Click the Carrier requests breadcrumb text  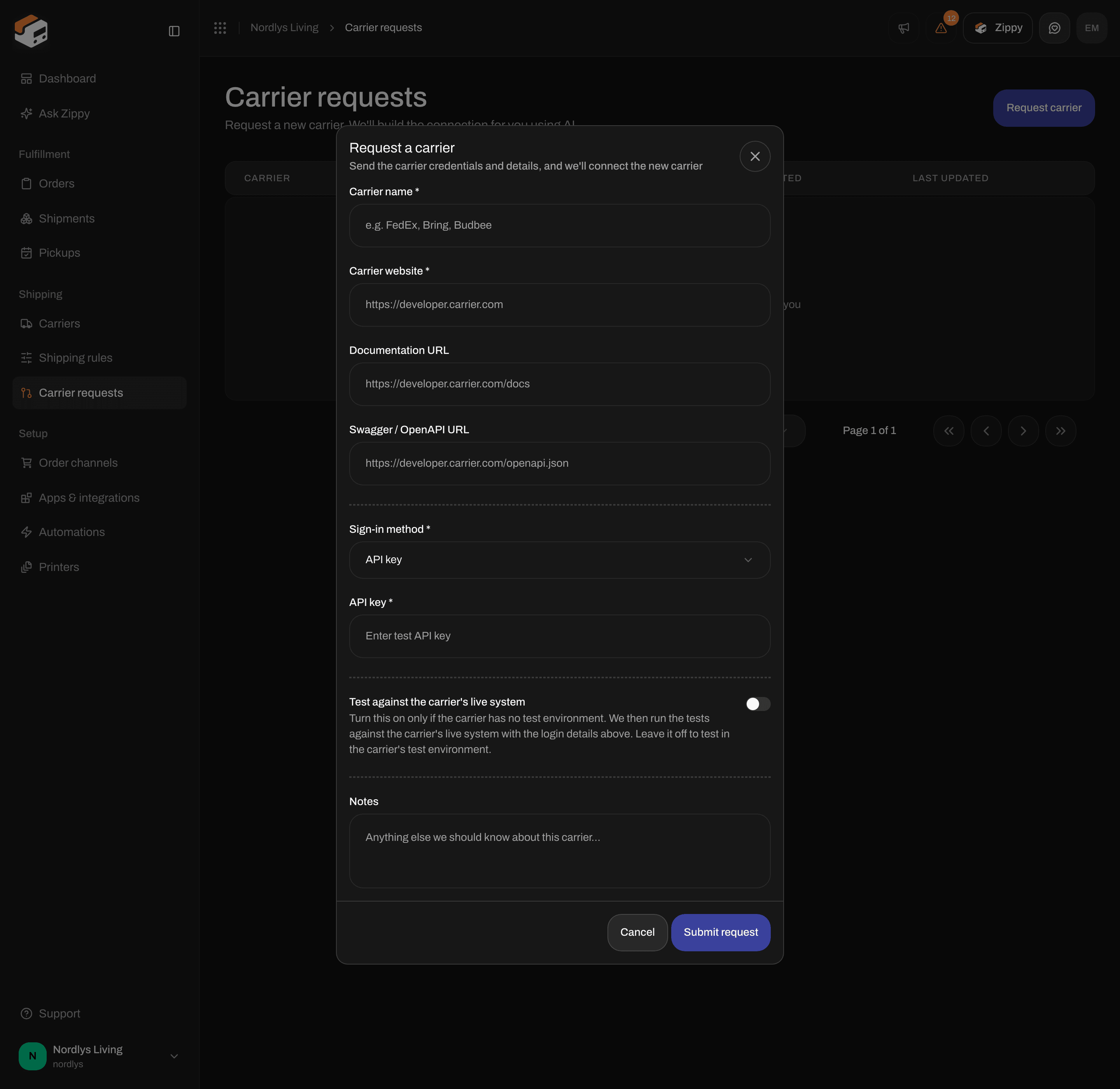pos(383,28)
